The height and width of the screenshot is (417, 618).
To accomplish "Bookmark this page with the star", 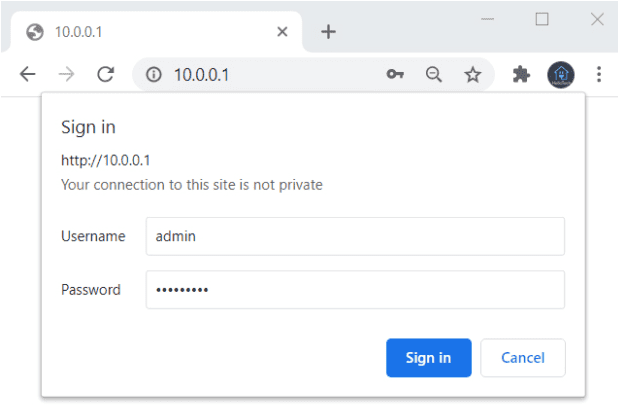I will [x=472, y=74].
